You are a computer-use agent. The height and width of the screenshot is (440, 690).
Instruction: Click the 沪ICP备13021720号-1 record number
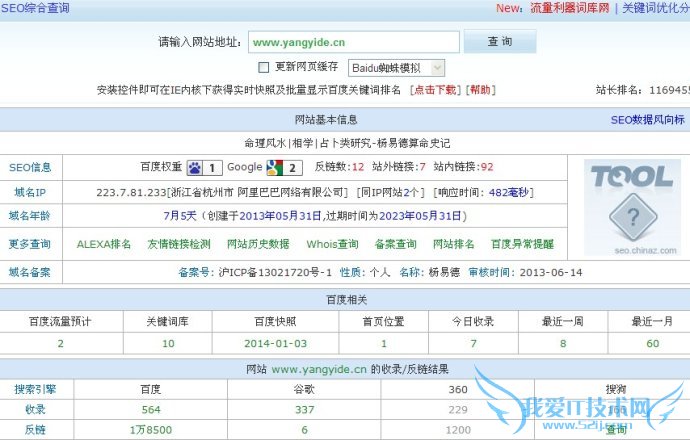275,272
